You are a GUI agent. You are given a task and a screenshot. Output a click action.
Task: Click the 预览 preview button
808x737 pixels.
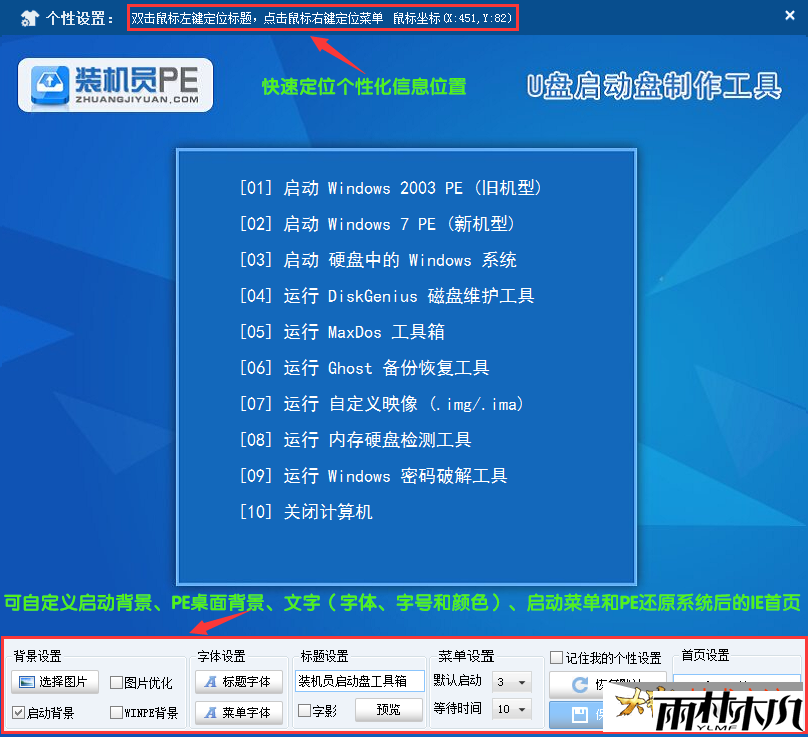click(x=387, y=710)
